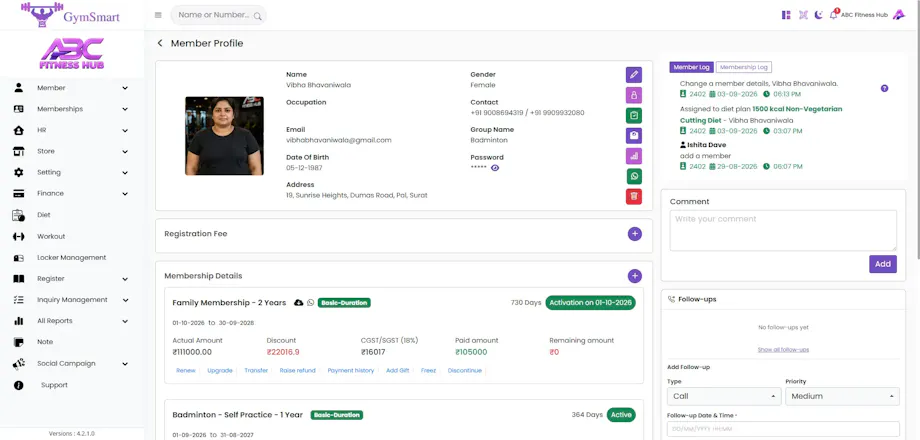Viewport: 920px width, 440px height.
Task: Click the green WhatsApp icon button
Action: click(x=634, y=177)
